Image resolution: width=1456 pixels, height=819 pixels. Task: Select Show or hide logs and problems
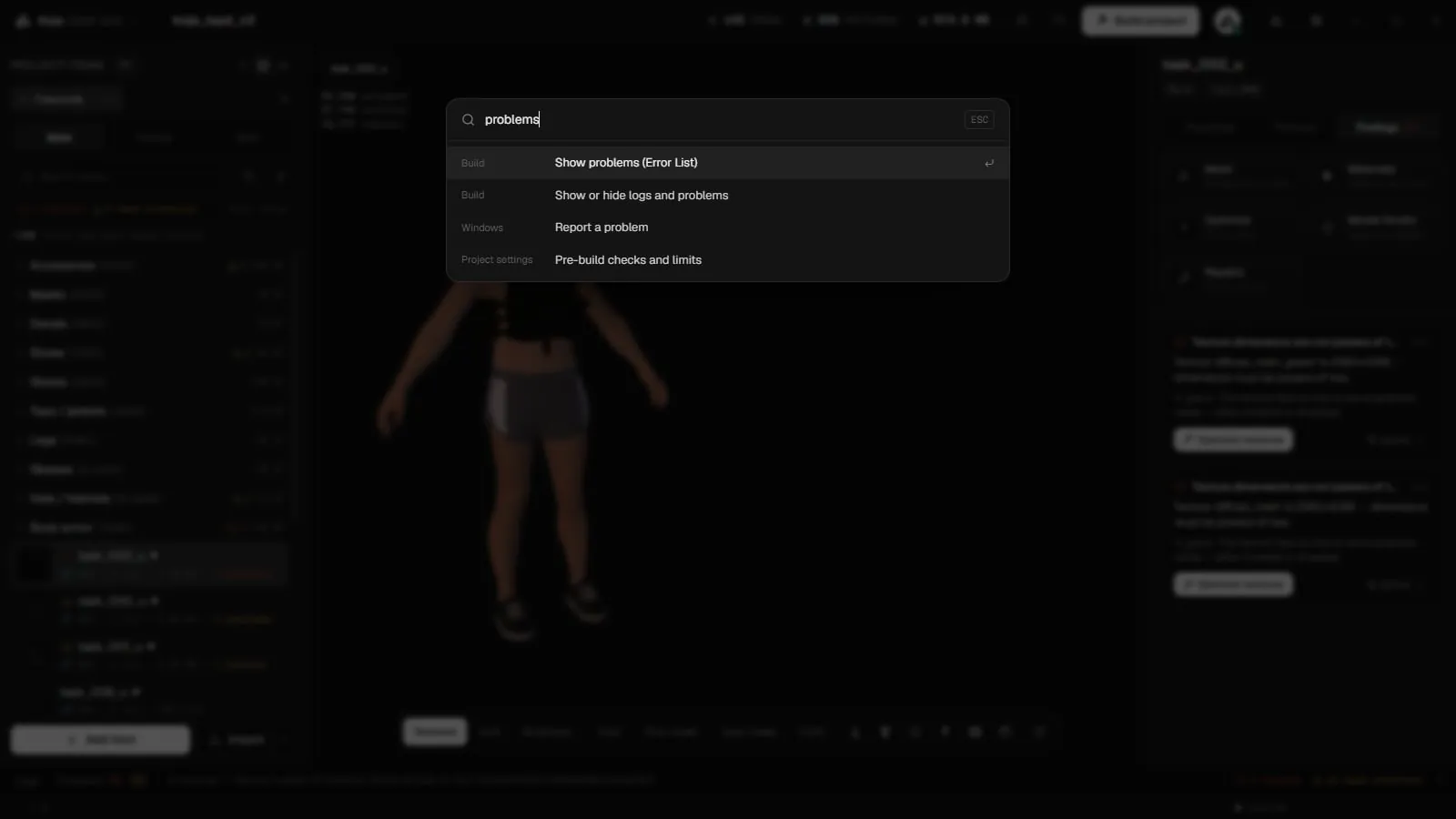[x=728, y=196]
